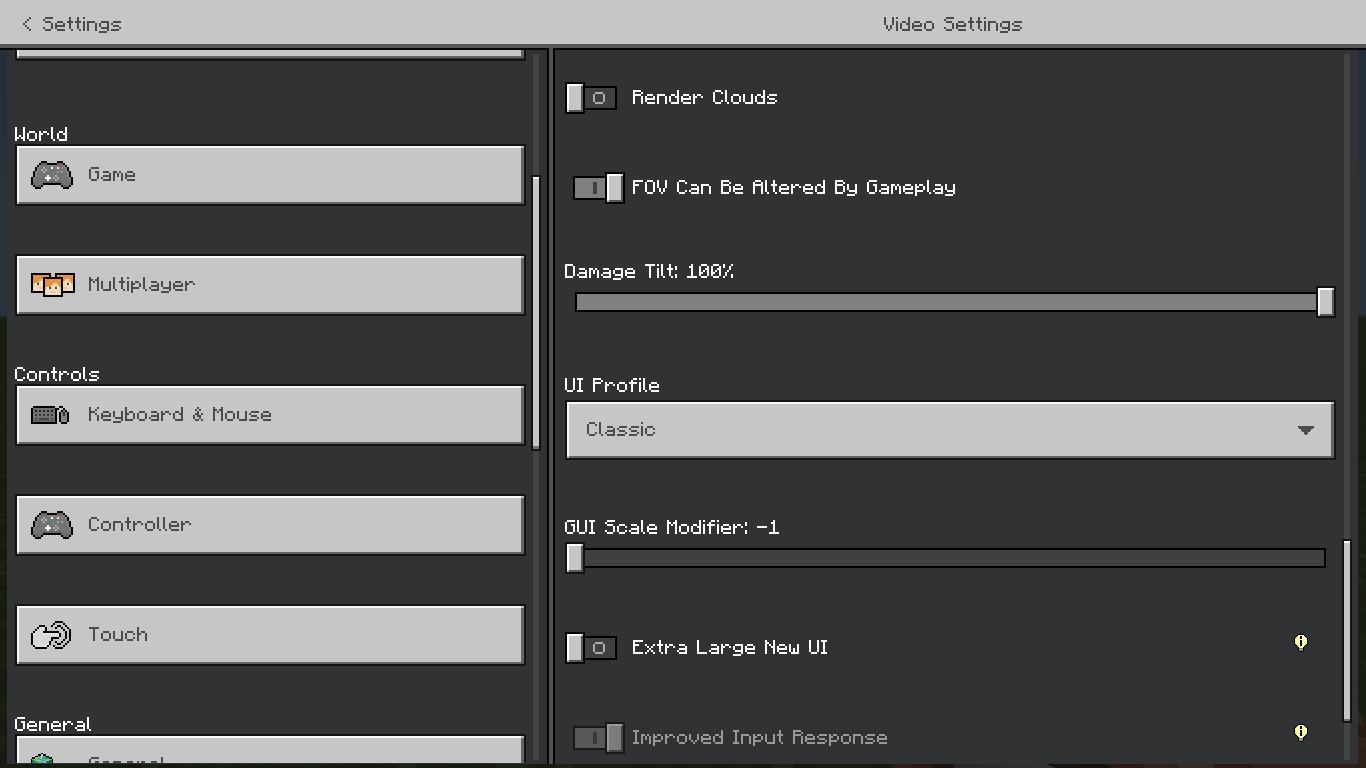This screenshot has height=768, width=1366.
Task: Go to the Controller settings
Action: (x=270, y=525)
